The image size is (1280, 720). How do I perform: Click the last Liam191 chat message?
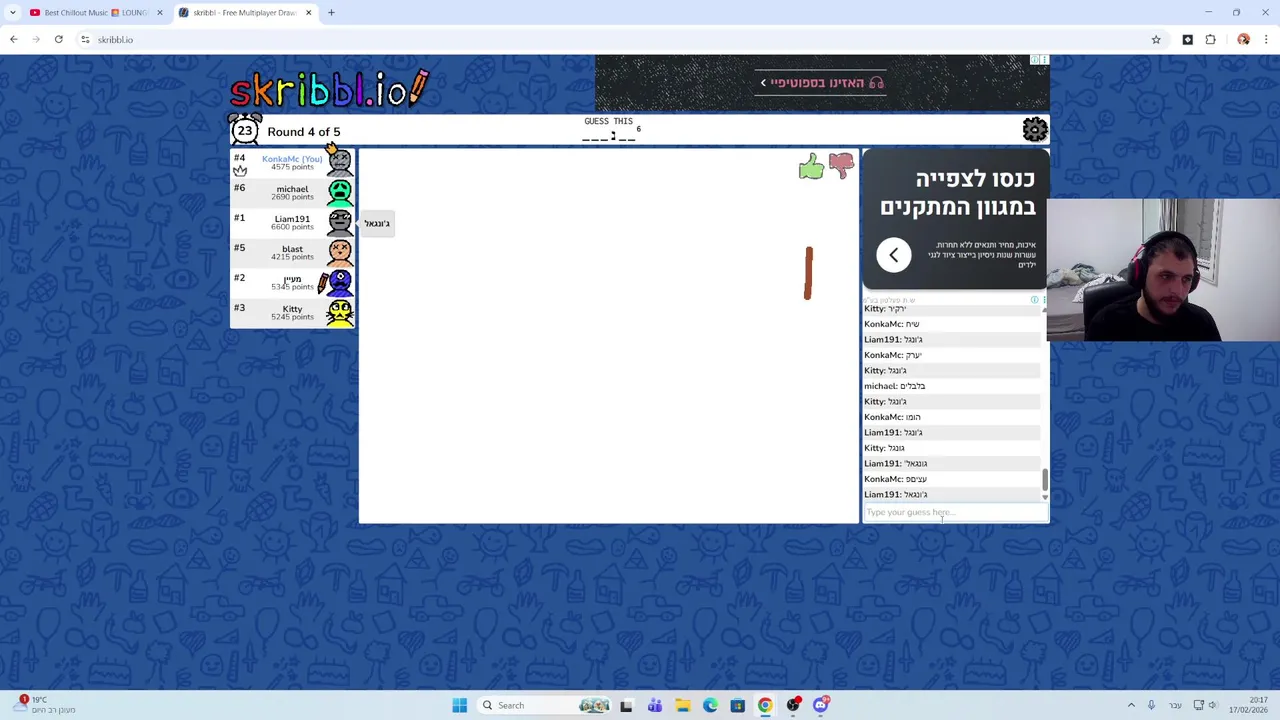click(951, 494)
